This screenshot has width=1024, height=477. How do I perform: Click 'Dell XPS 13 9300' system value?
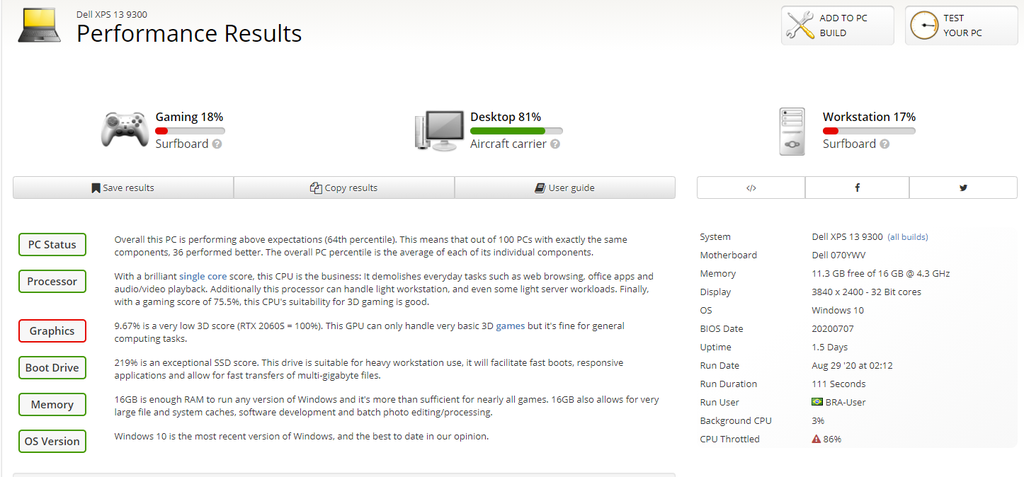click(848, 237)
